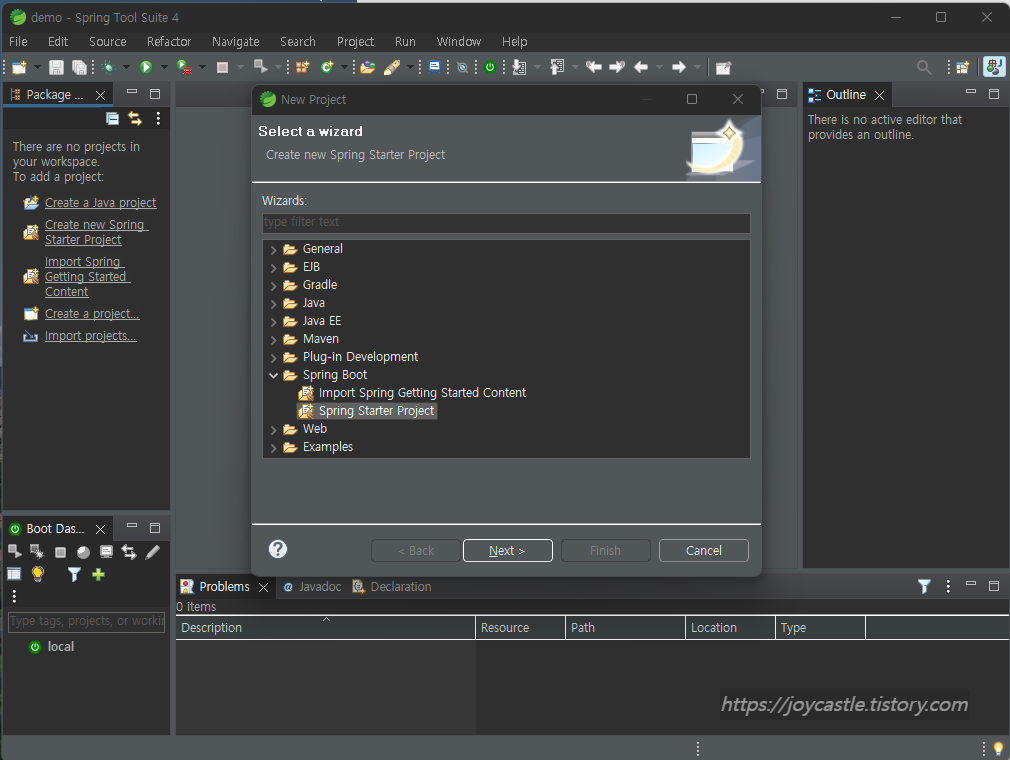Click the Save icon in main toolbar
Screen dimensions: 1010x760
57,67
